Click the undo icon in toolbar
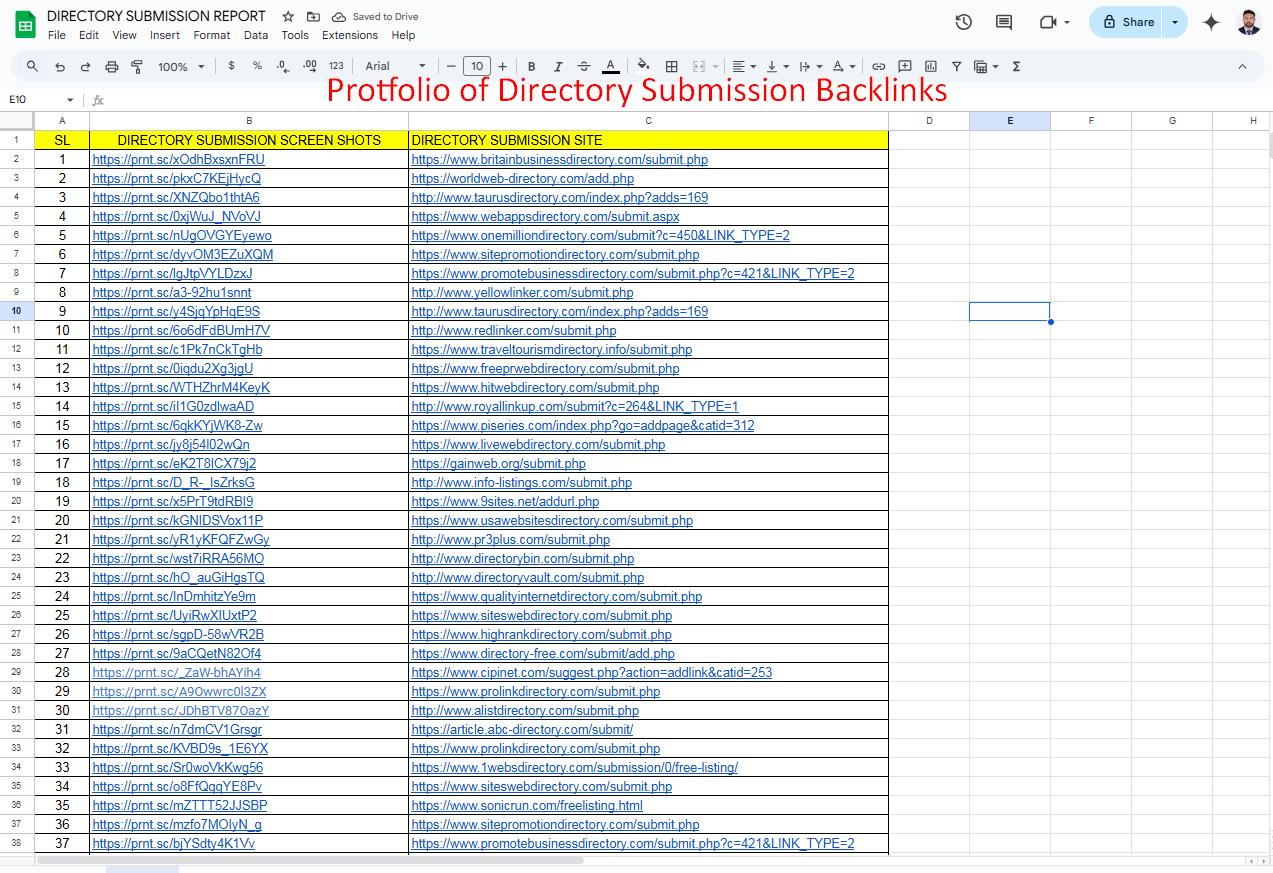This screenshot has height=873, width=1273. click(60, 67)
